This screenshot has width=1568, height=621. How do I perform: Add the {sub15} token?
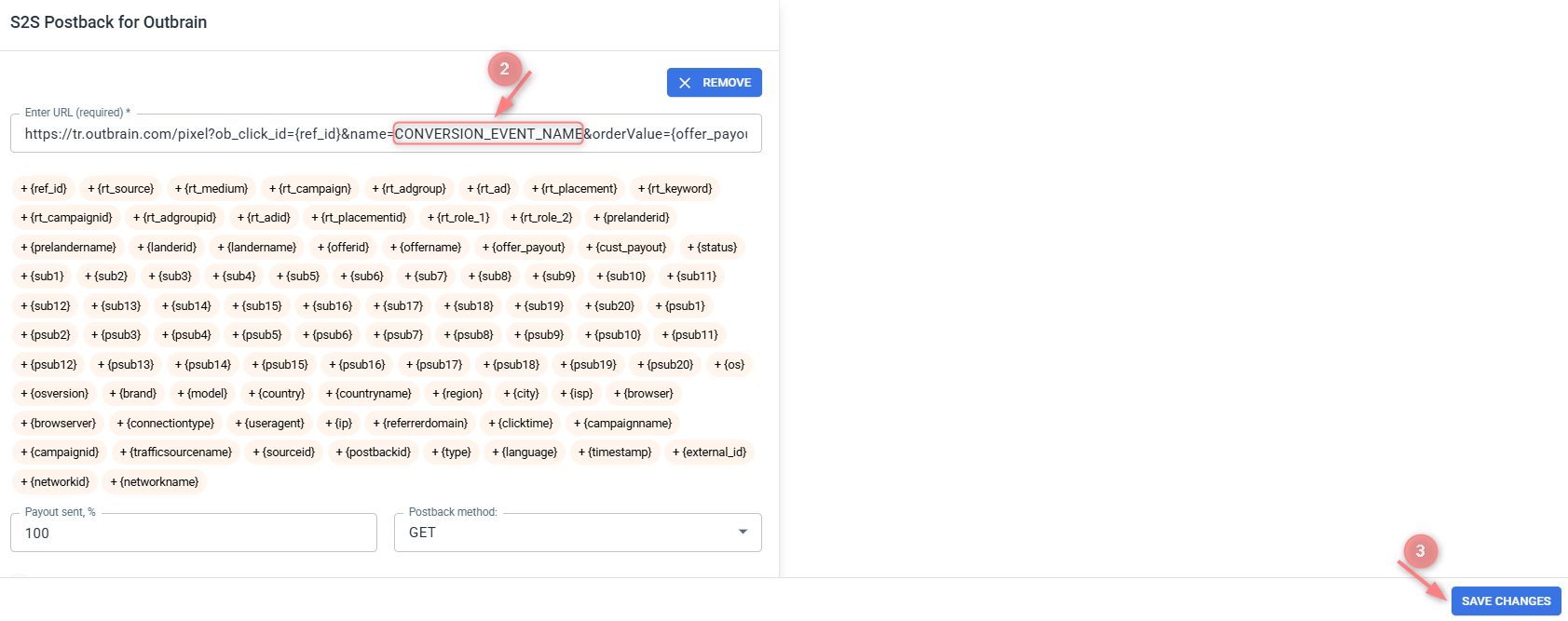(257, 306)
